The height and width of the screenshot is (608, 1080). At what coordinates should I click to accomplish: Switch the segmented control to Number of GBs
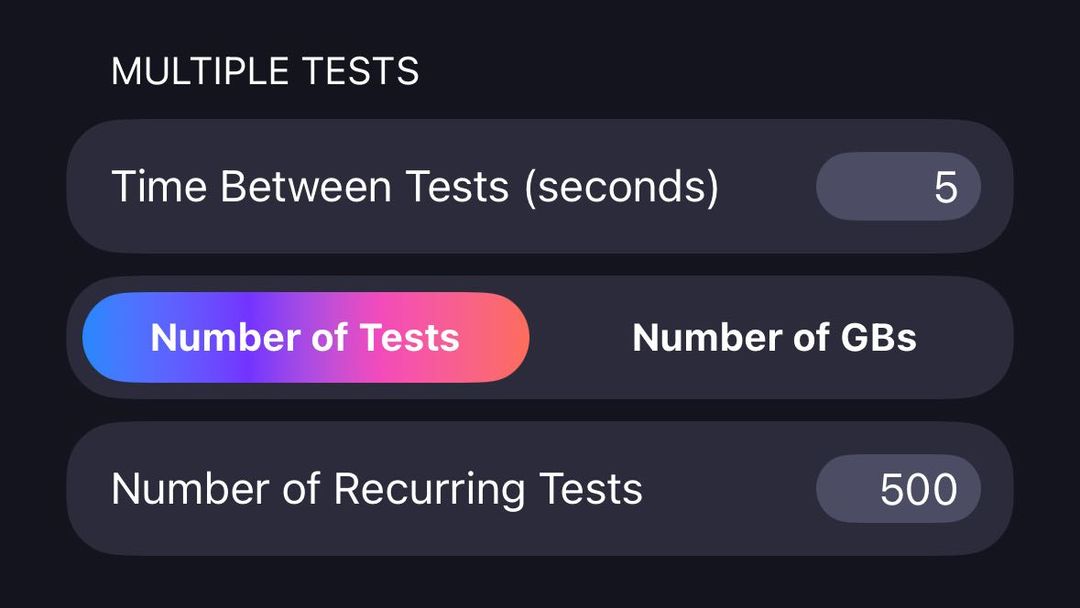click(x=775, y=337)
